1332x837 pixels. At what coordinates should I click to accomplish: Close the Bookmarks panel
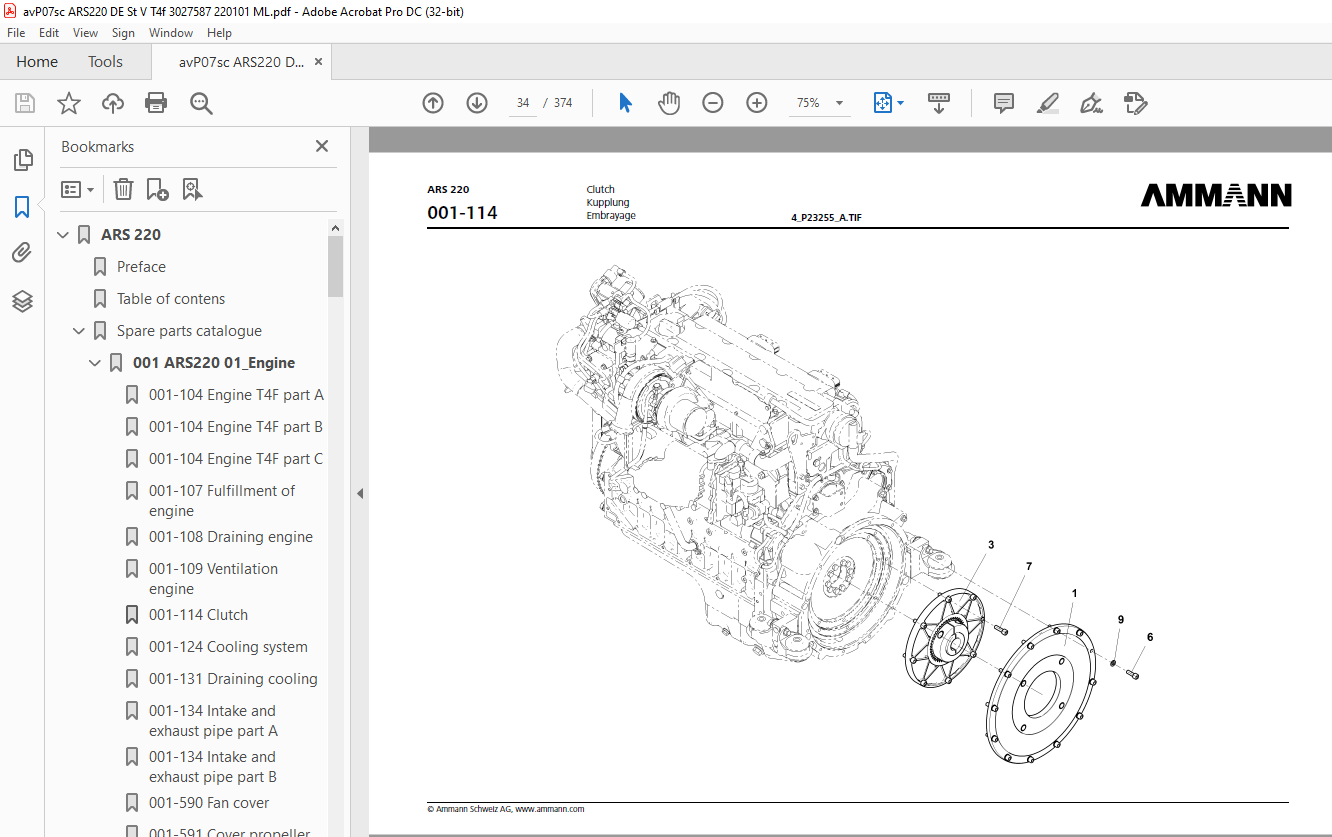tap(322, 146)
